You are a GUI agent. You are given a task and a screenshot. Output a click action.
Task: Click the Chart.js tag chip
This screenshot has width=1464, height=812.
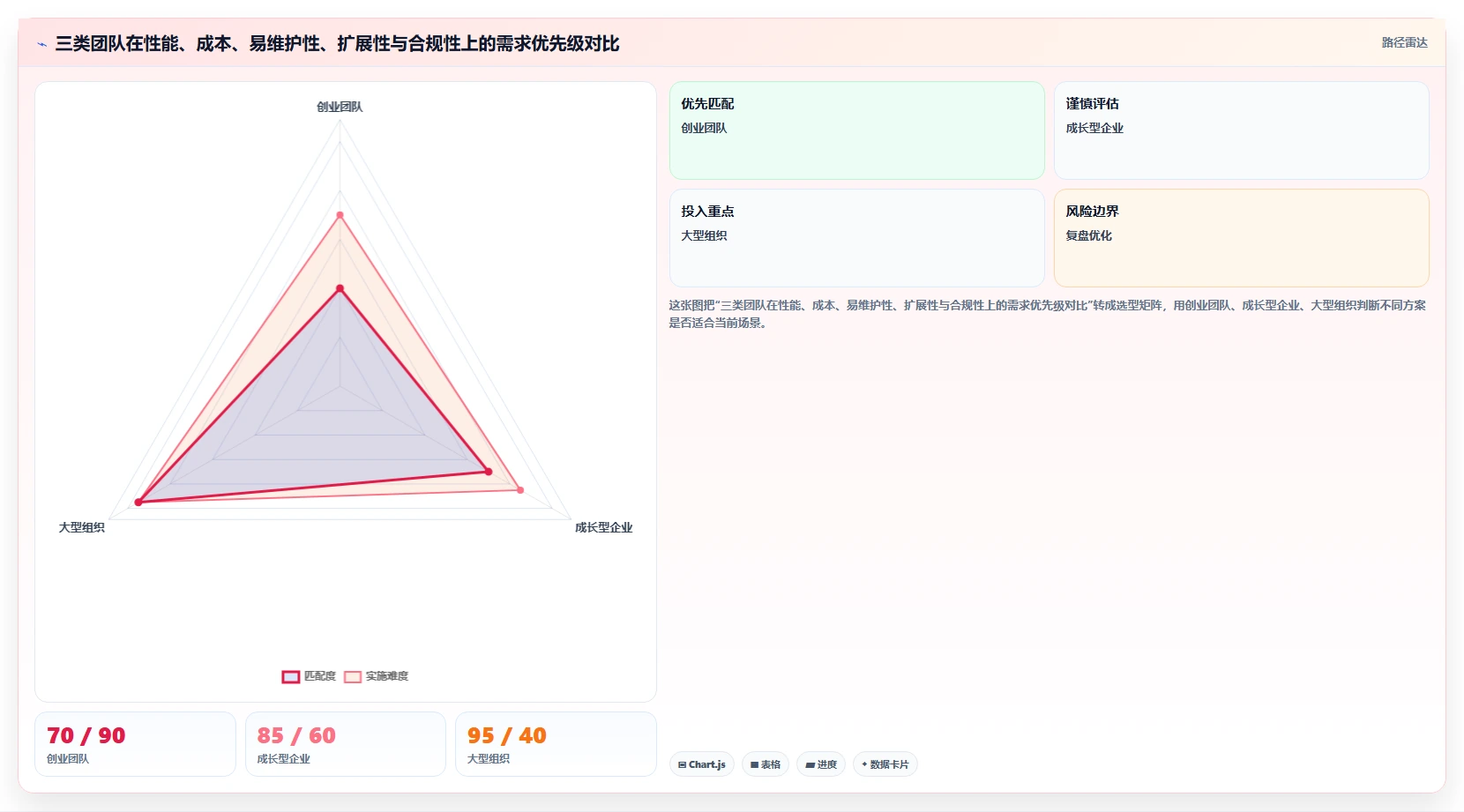pos(702,764)
